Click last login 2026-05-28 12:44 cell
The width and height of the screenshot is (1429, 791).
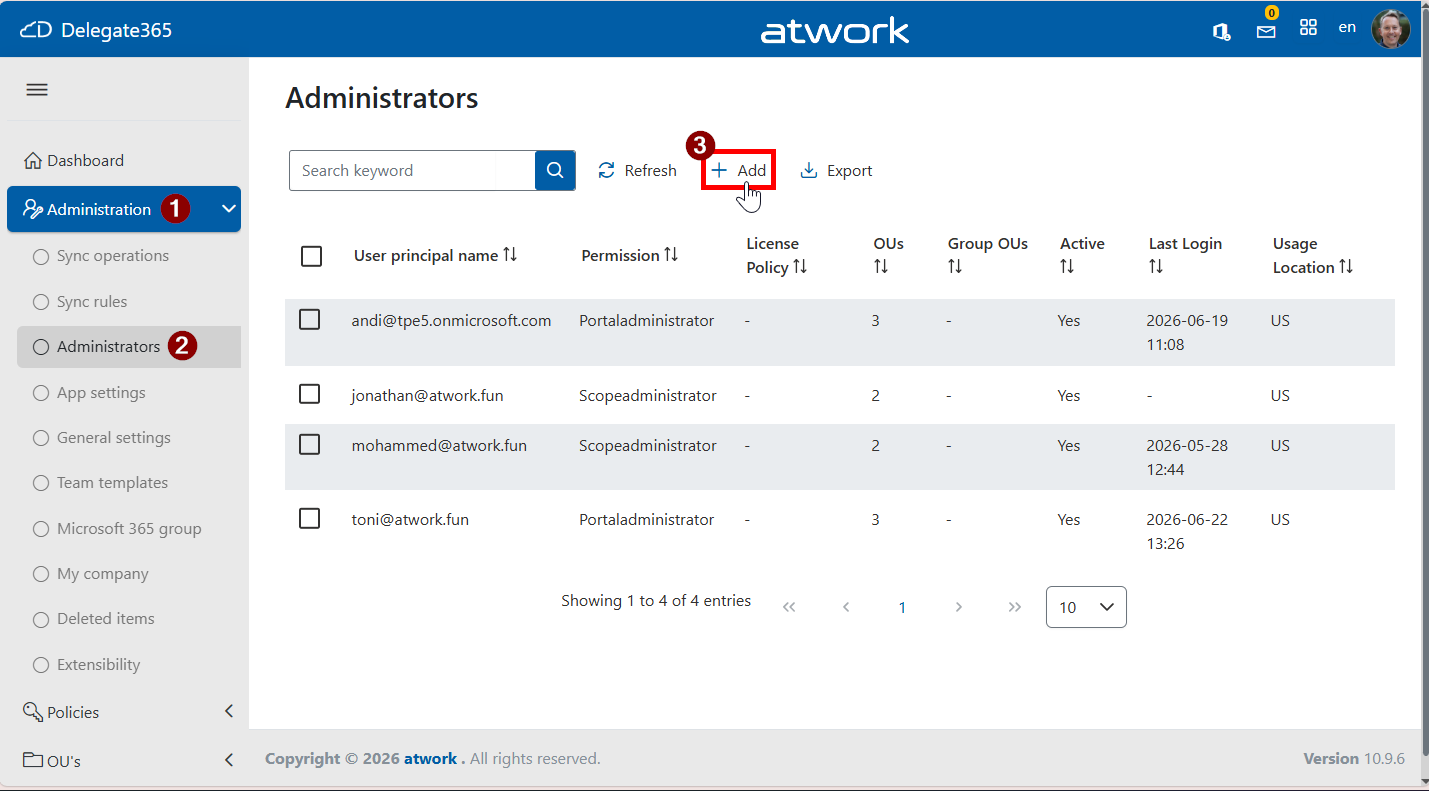point(1187,457)
